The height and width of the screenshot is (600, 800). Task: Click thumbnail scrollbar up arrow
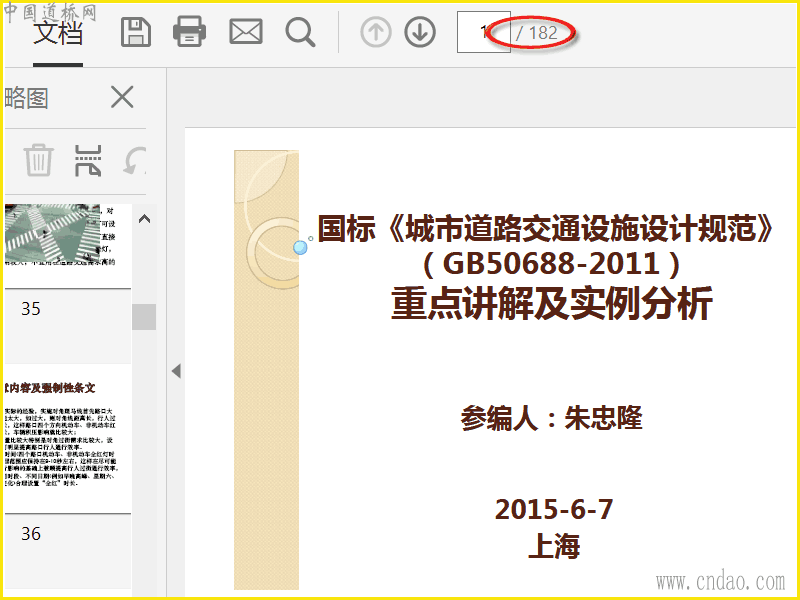click(144, 219)
